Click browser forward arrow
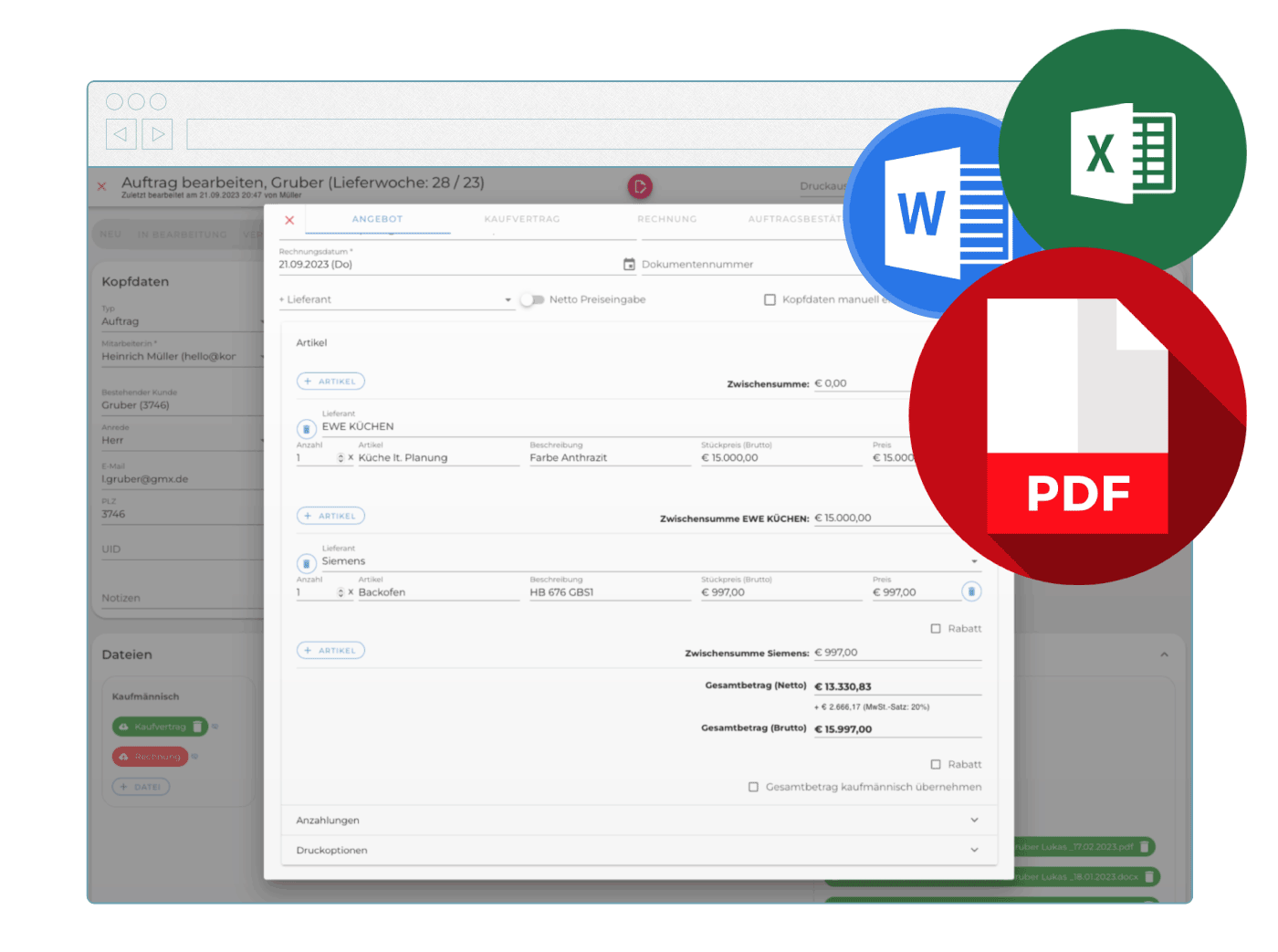This screenshot has width=1278, height=952. tap(158, 134)
